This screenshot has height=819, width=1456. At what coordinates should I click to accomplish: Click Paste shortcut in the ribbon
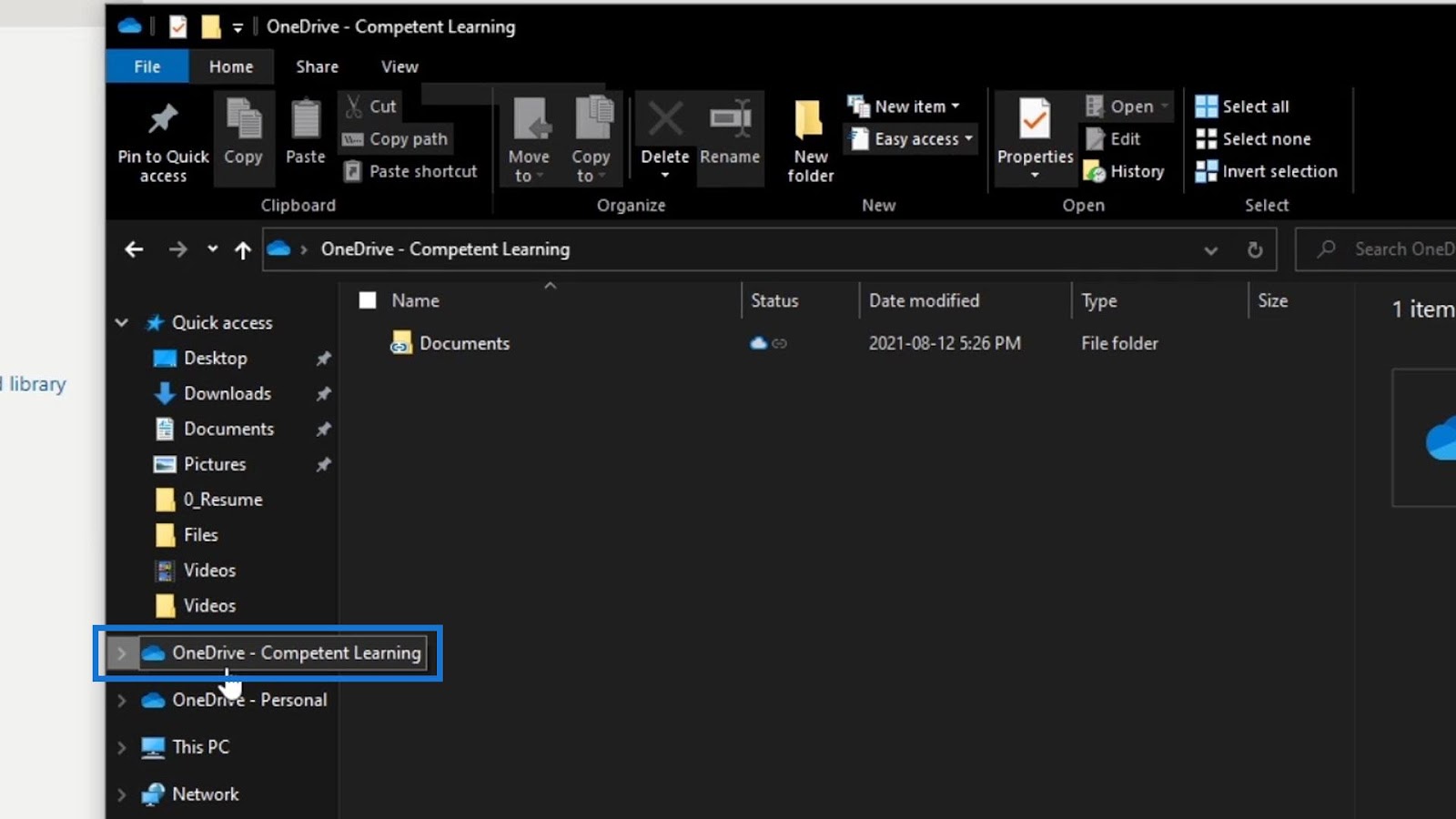410,171
